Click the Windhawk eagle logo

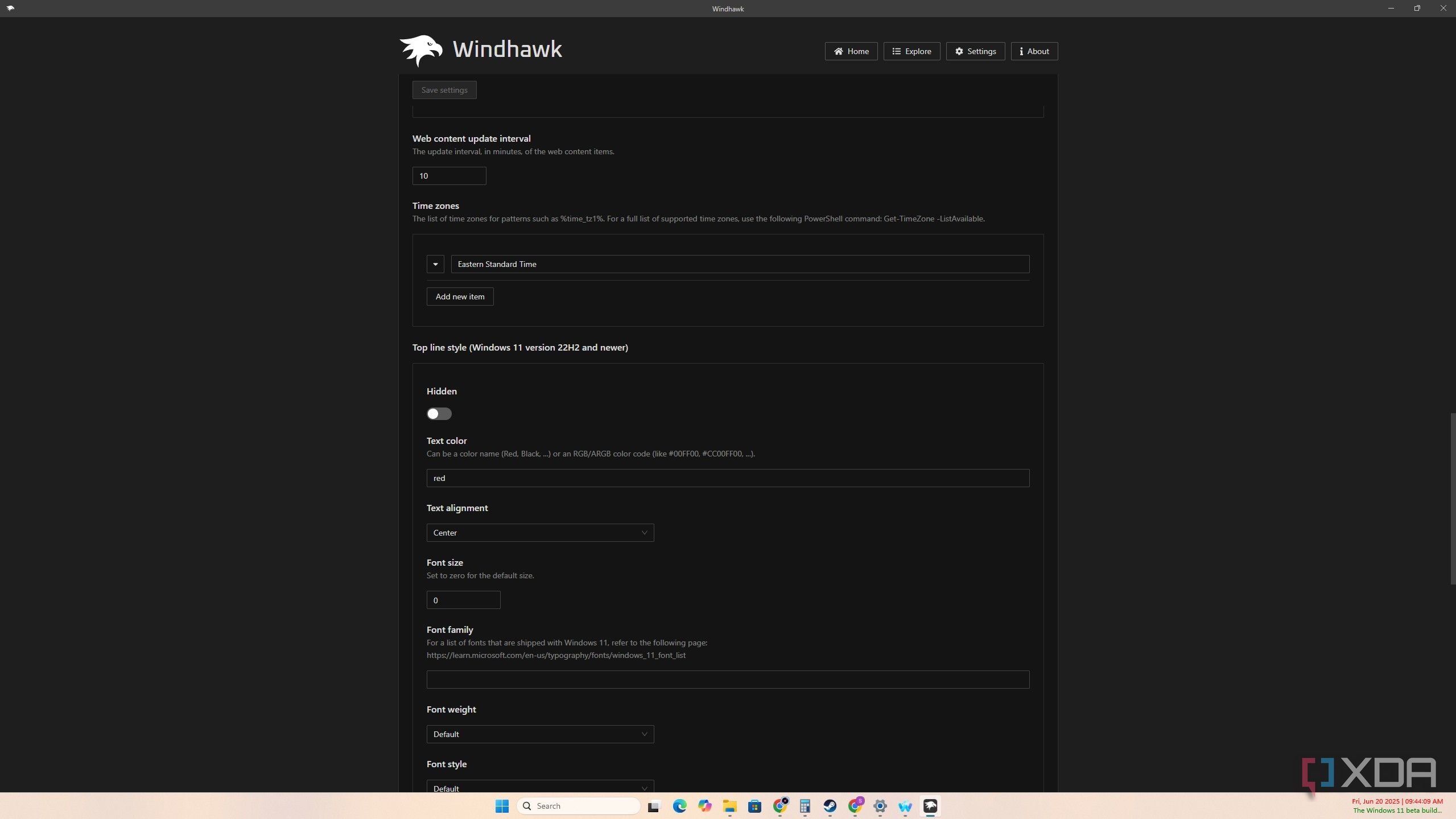(421, 50)
